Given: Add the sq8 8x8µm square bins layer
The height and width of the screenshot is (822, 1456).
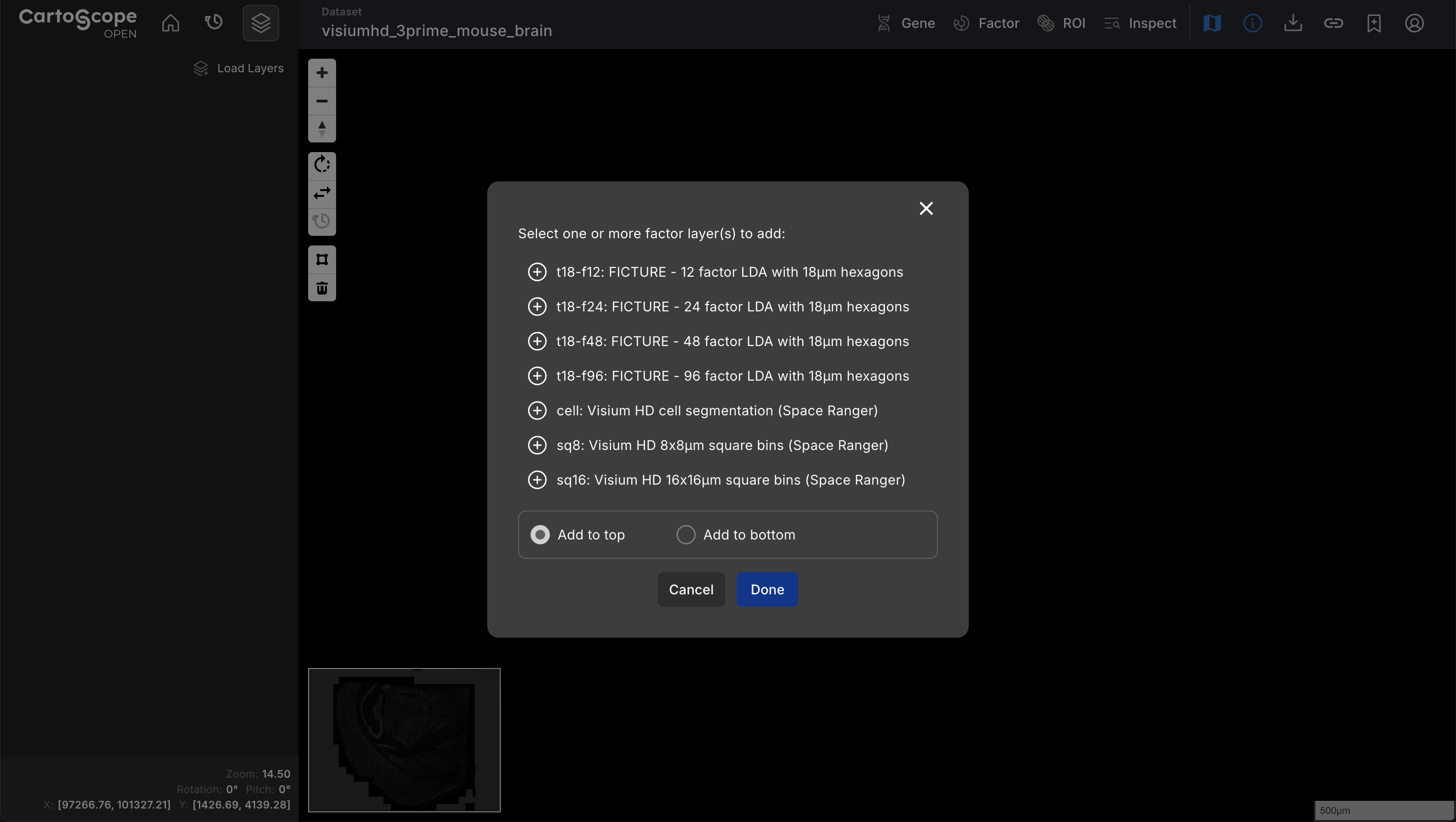Looking at the screenshot, I should pyautogui.click(x=537, y=445).
